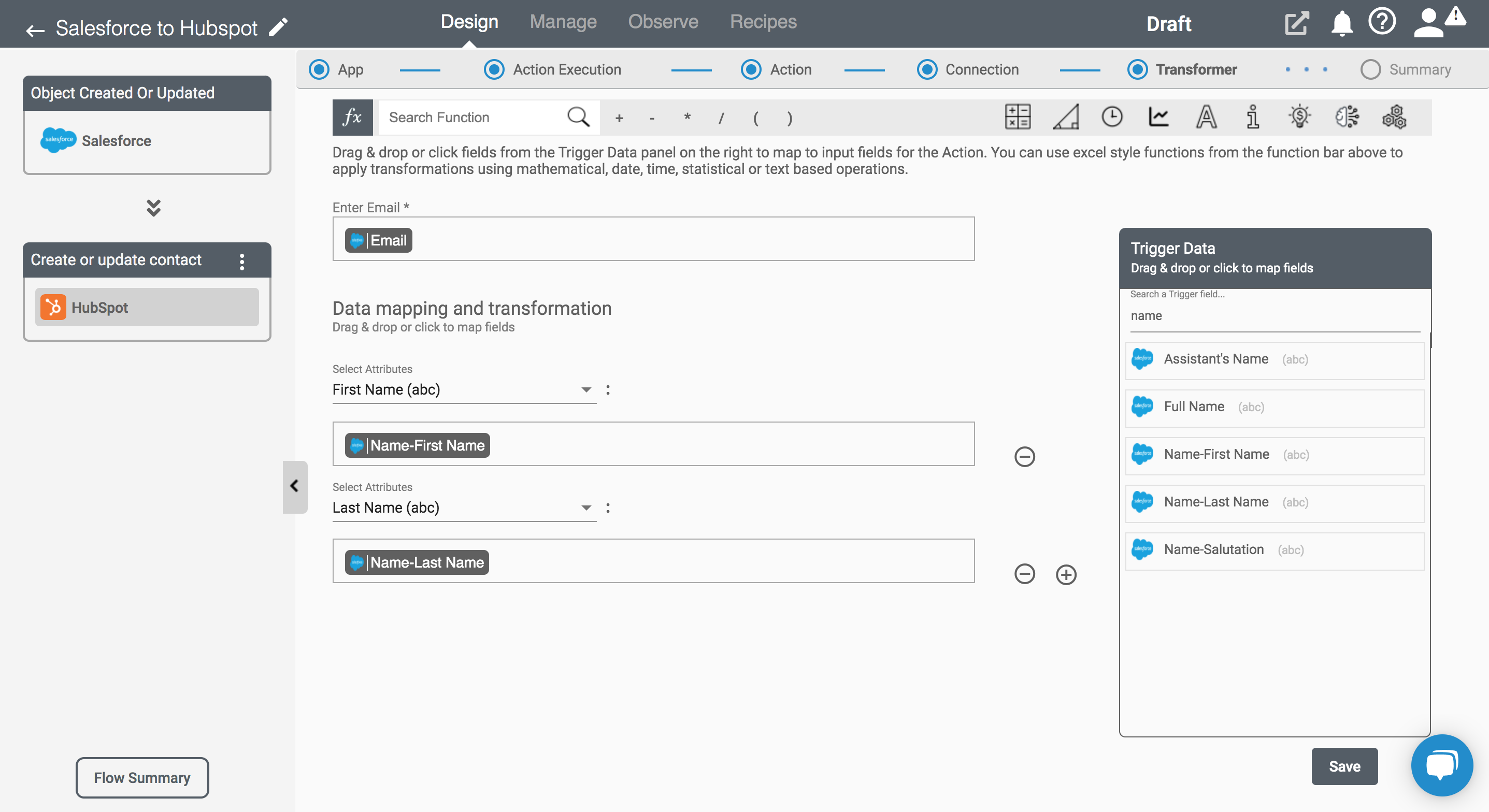This screenshot has height=812, width=1489.
Task: Add a new attribute mapping row
Action: click(x=1066, y=574)
